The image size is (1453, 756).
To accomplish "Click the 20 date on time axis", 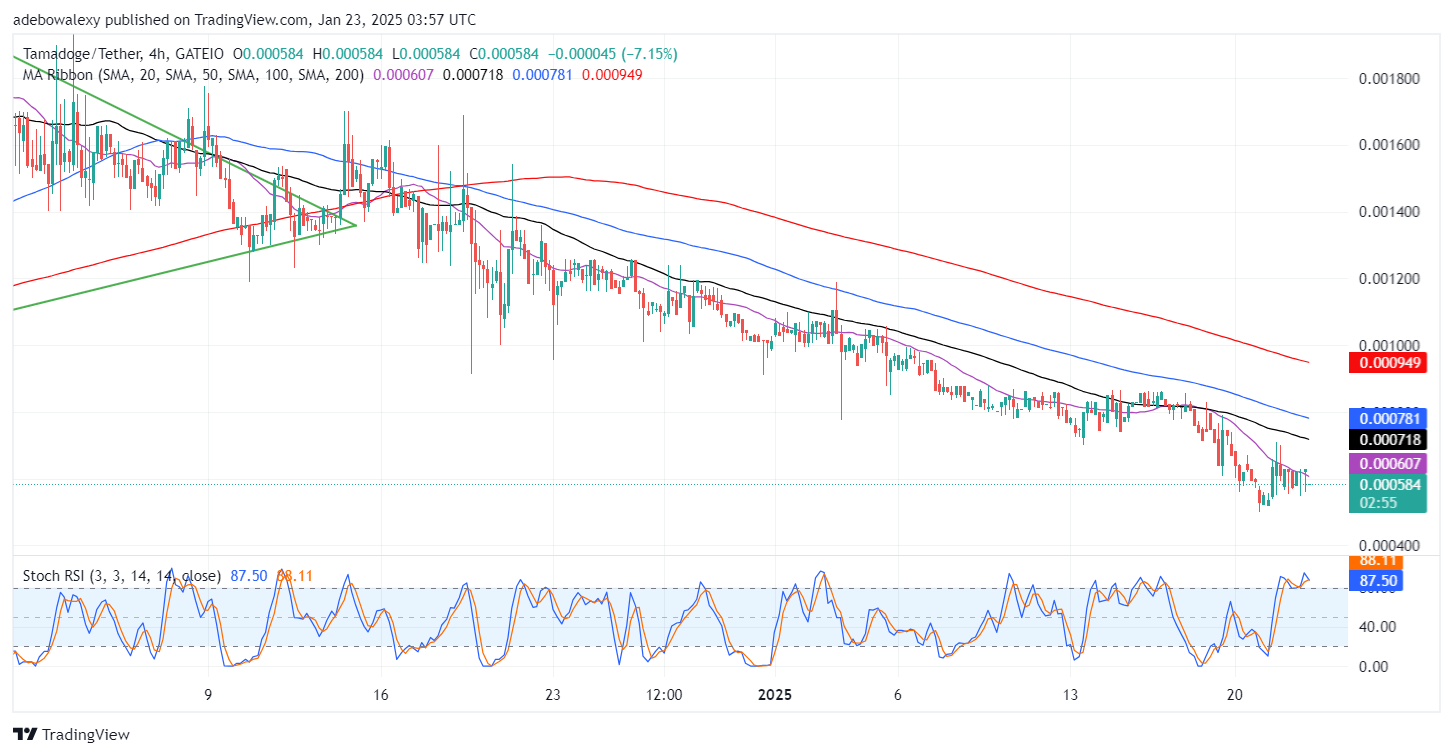I will pyautogui.click(x=1234, y=695).
